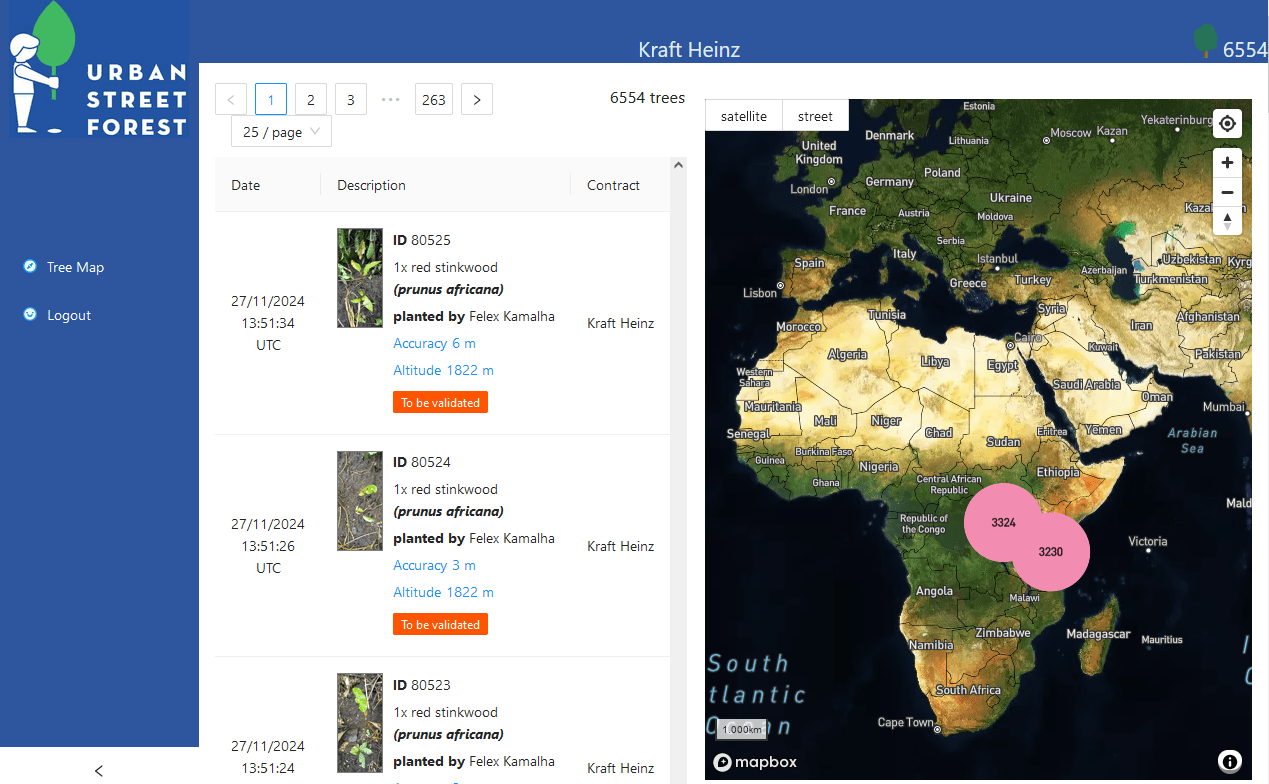Click ID 80523 text
1269x784 pixels.
pos(422,685)
